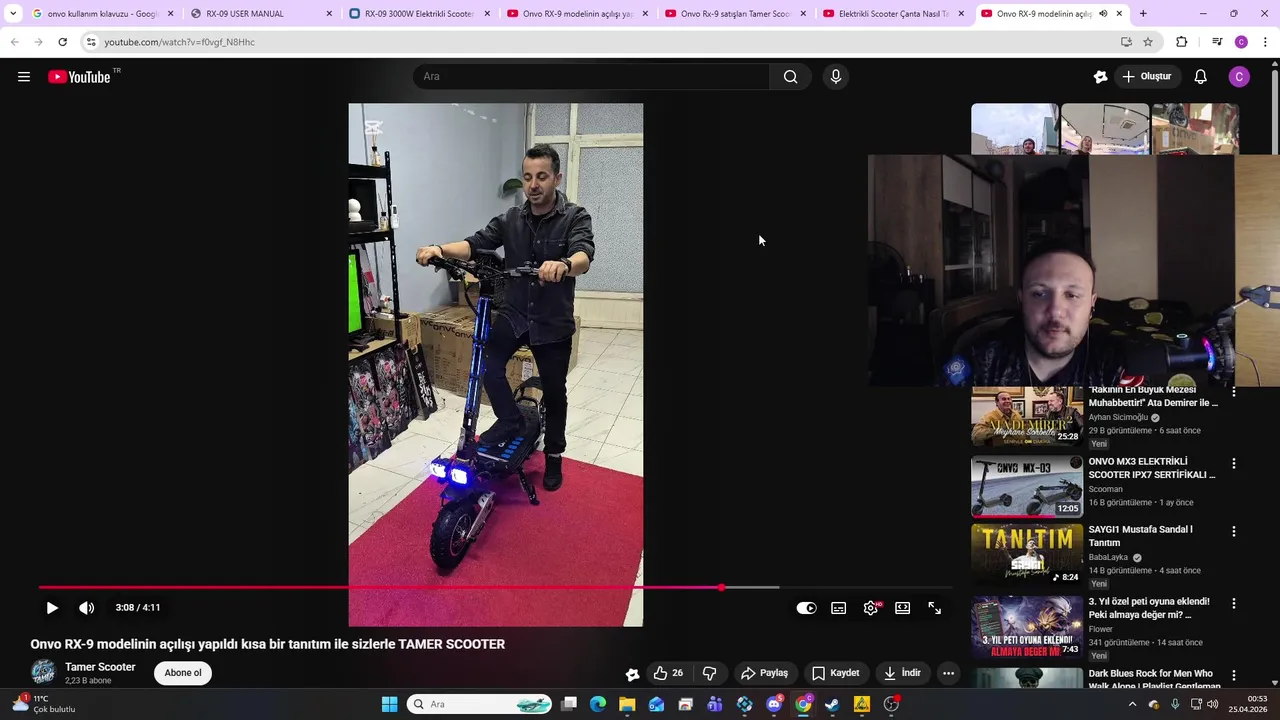Switch to theater mode in the player
This screenshot has height=720, width=1280.
coord(903,608)
